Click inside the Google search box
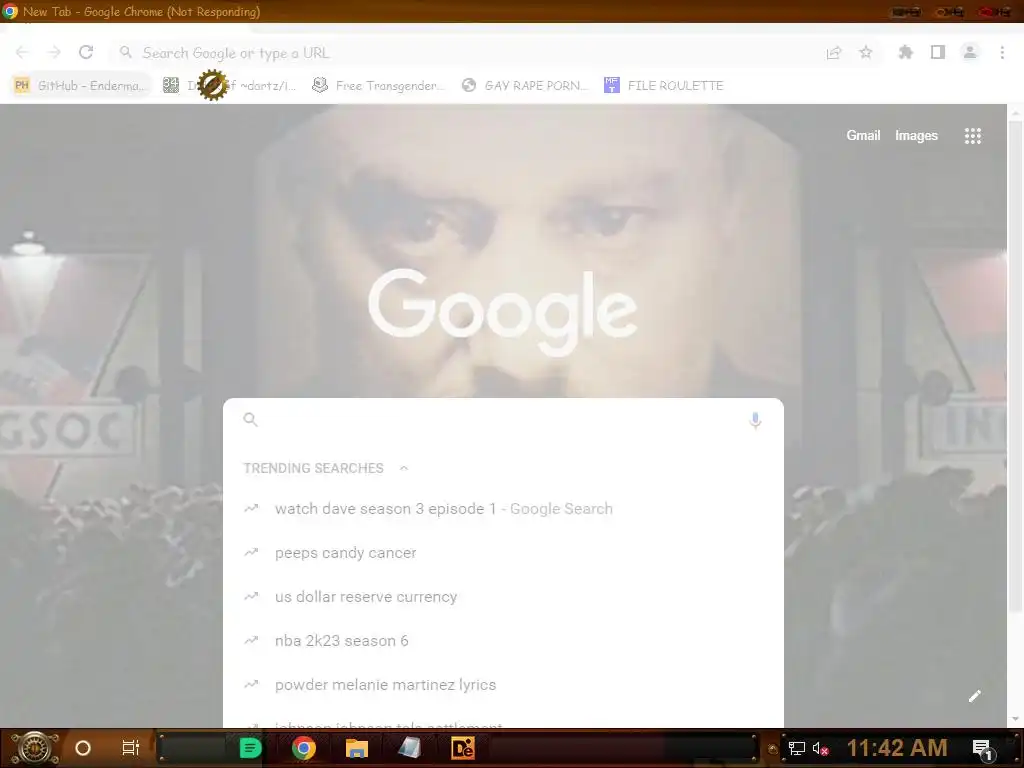 tap(503, 419)
